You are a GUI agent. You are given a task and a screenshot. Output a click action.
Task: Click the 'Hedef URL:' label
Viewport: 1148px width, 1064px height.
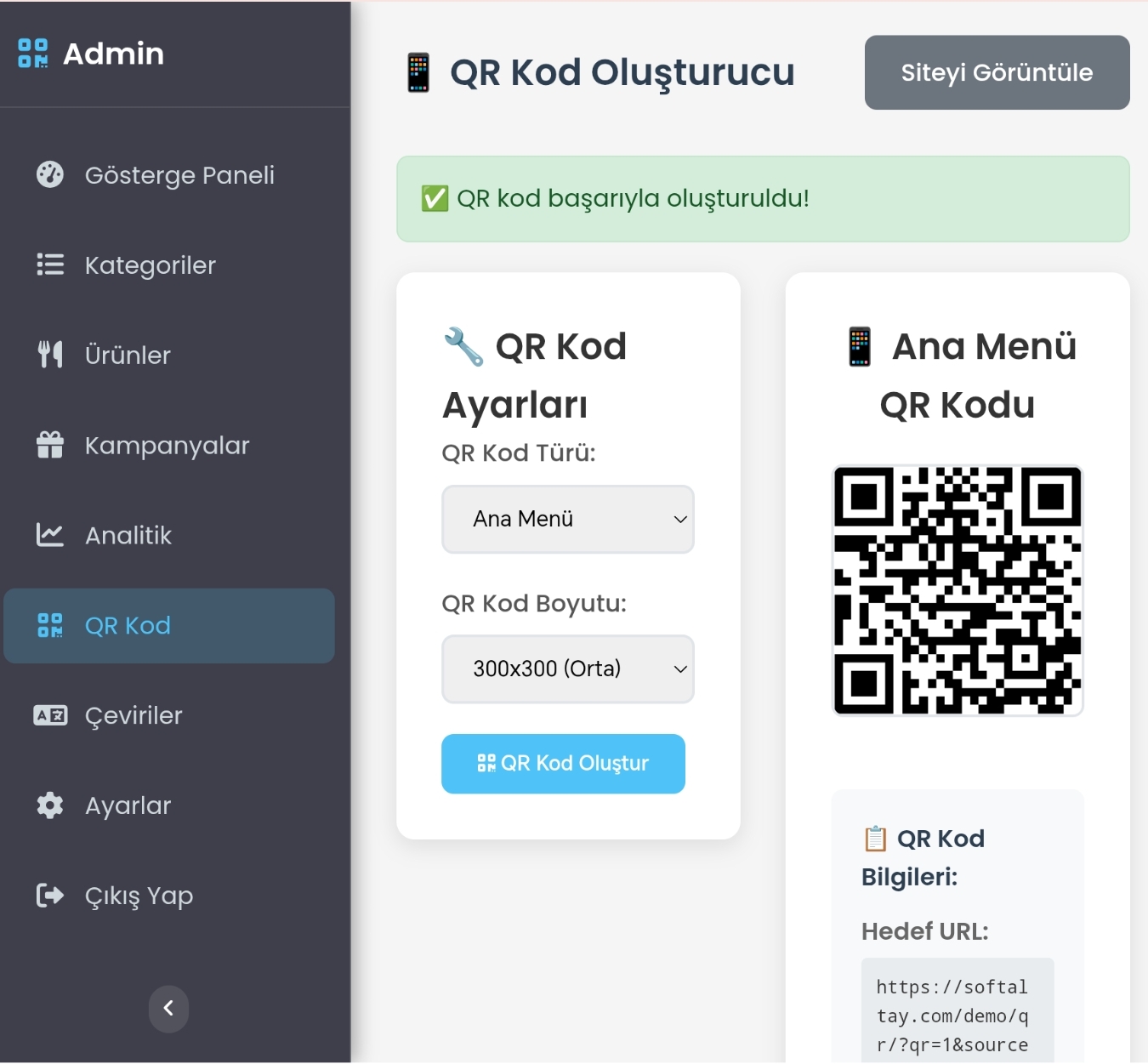(925, 931)
